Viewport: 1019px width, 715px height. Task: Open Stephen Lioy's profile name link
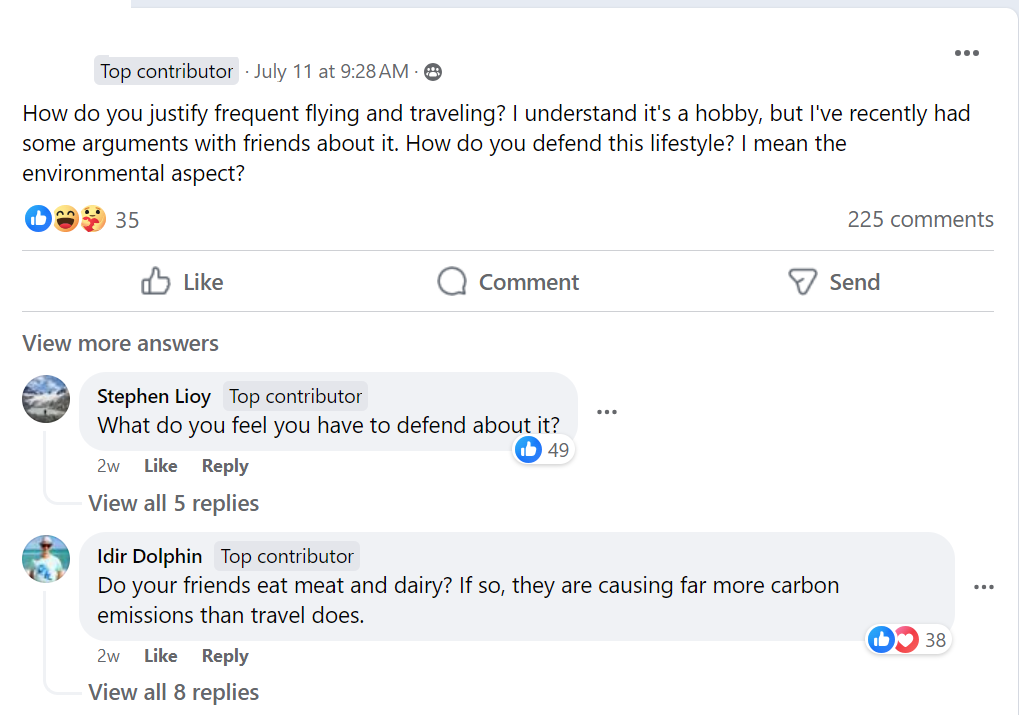click(x=154, y=396)
